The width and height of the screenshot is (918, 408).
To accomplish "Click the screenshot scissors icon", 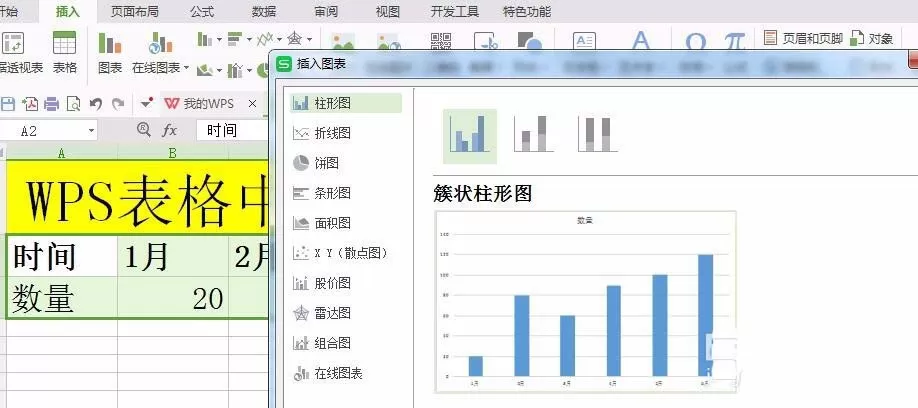I will point(485,41).
